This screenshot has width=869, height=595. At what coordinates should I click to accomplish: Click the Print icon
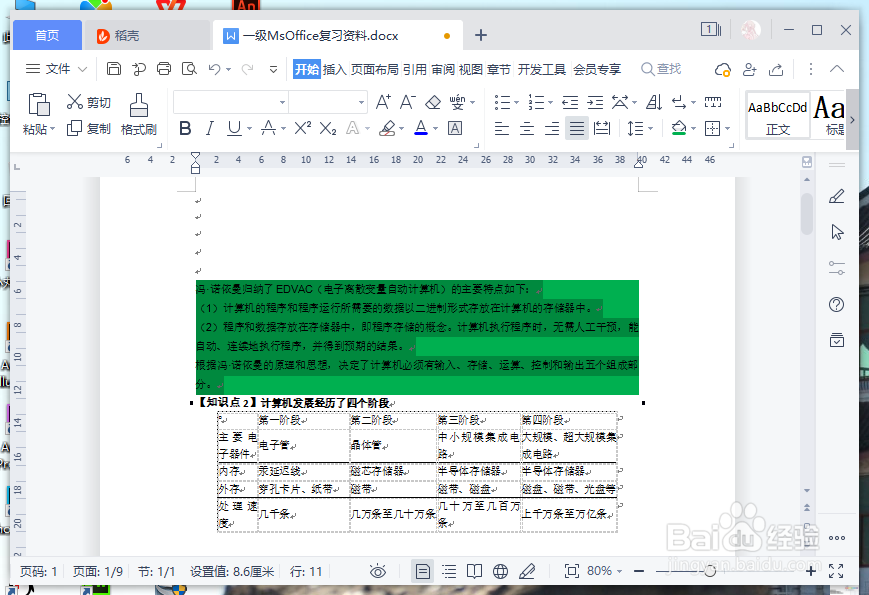[x=164, y=69]
